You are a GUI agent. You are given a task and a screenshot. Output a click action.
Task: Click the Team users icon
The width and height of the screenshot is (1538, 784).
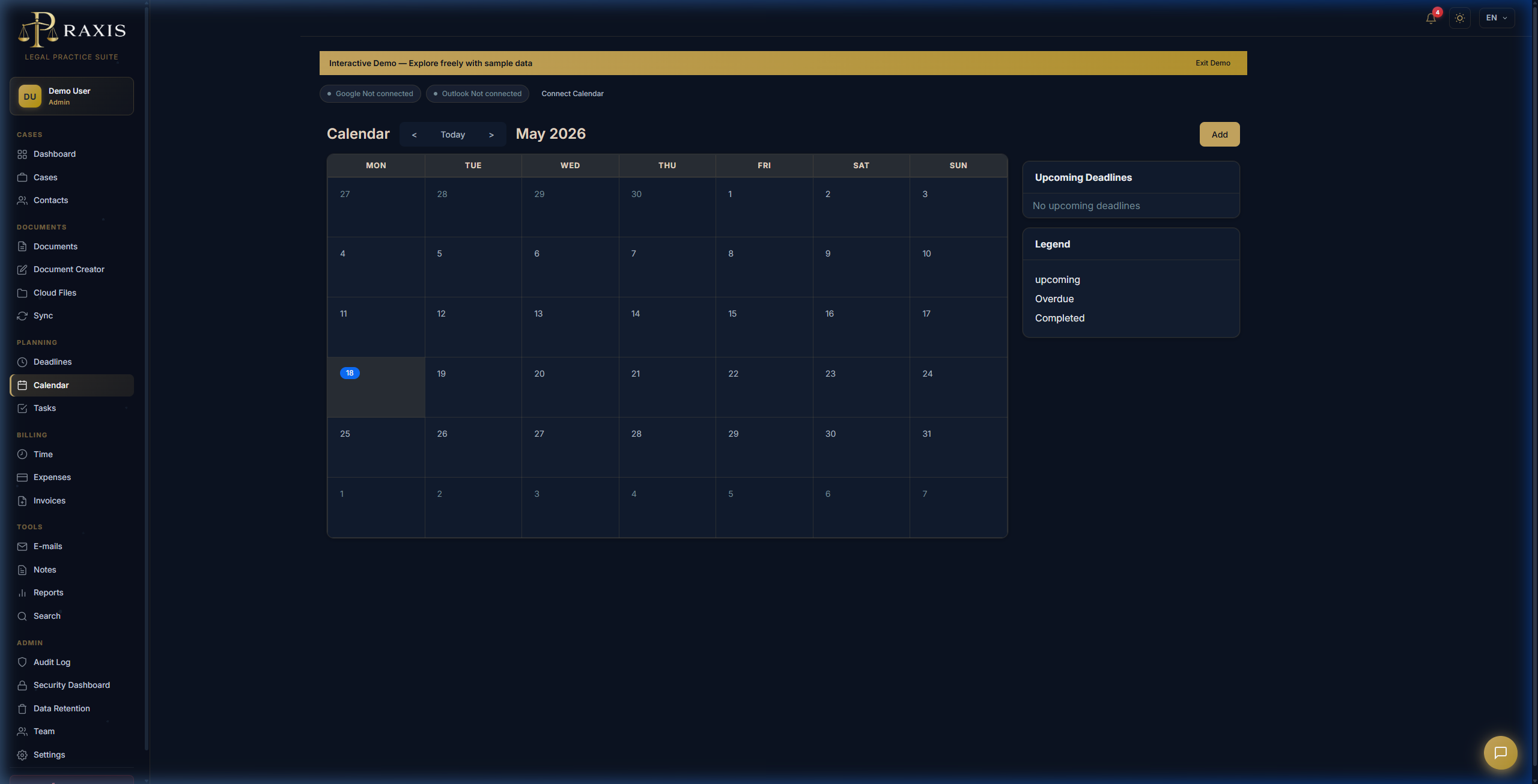click(x=22, y=732)
